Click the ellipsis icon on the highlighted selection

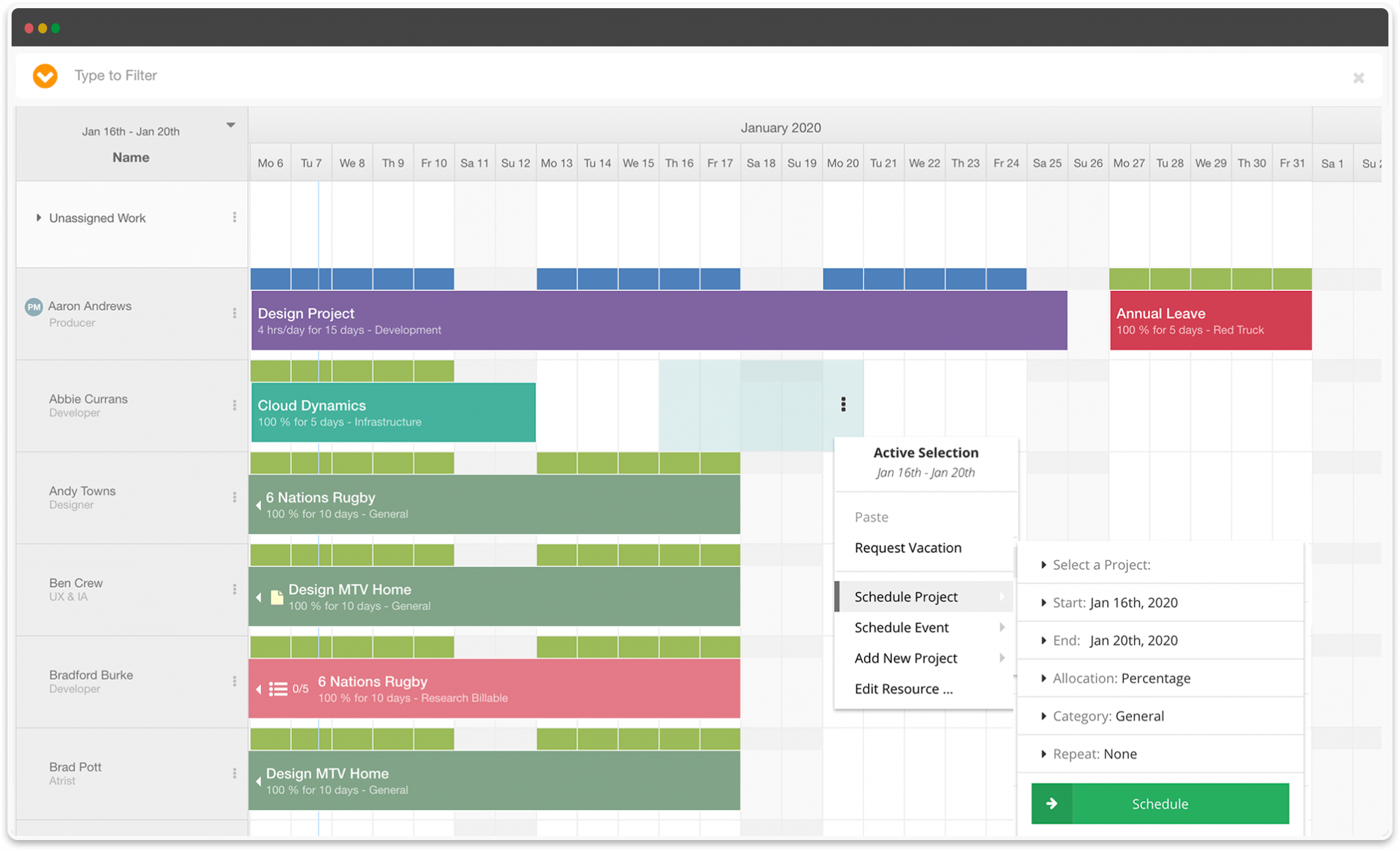tap(843, 404)
